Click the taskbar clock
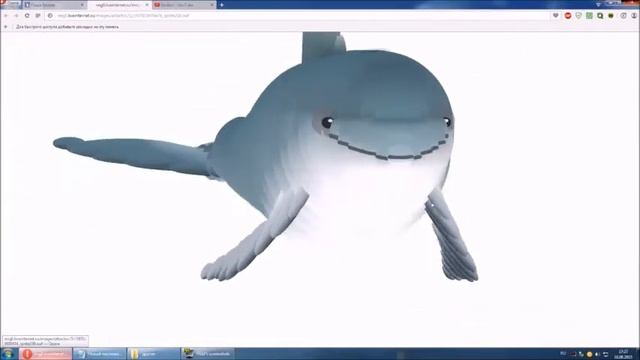The height and width of the screenshot is (360, 640). 623,354
